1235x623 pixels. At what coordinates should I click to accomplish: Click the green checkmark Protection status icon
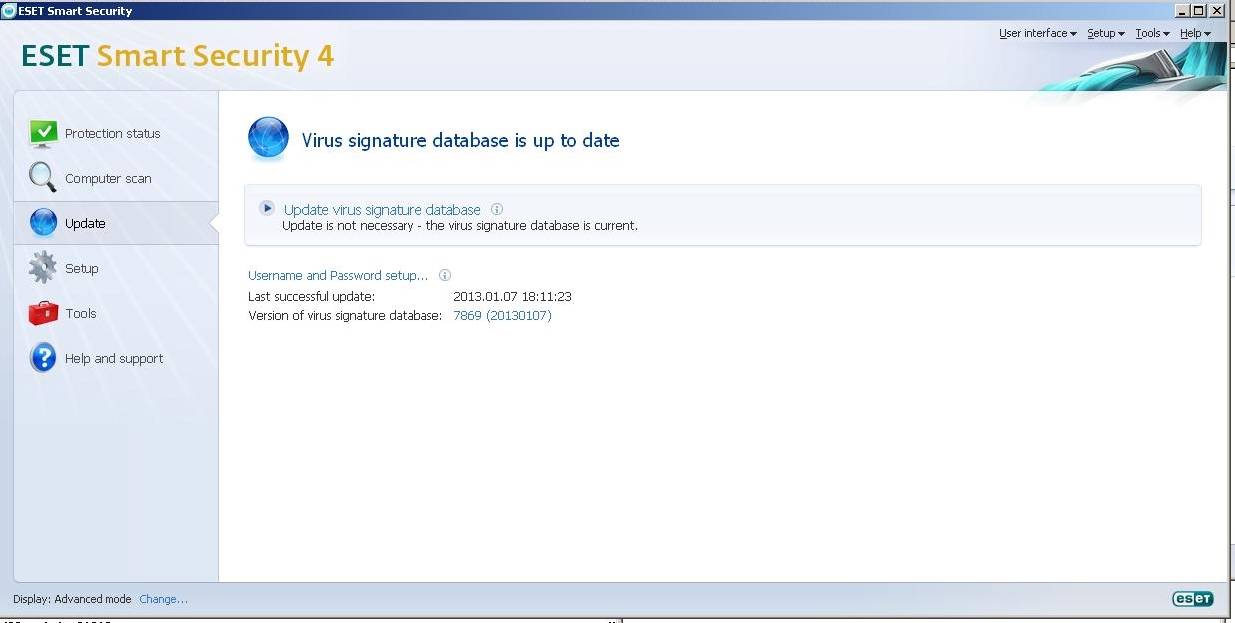[44, 133]
